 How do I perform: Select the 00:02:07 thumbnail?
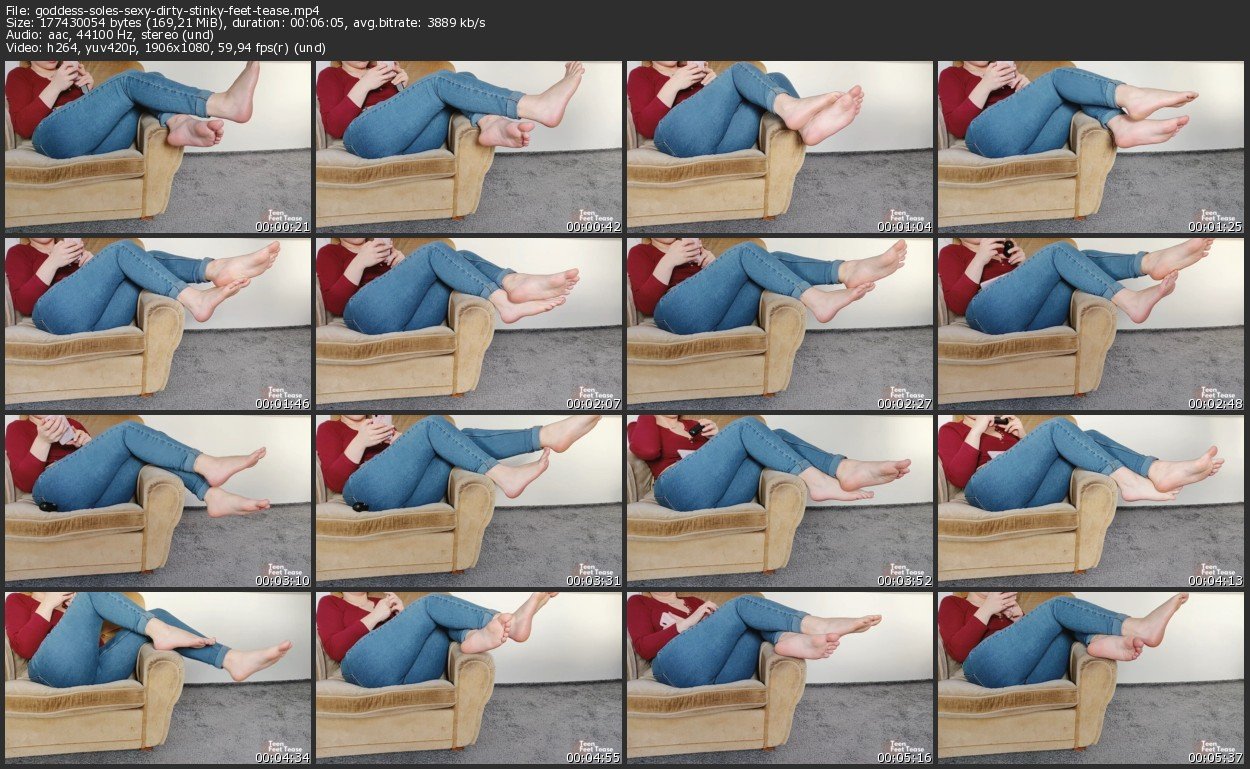(468, 324)
